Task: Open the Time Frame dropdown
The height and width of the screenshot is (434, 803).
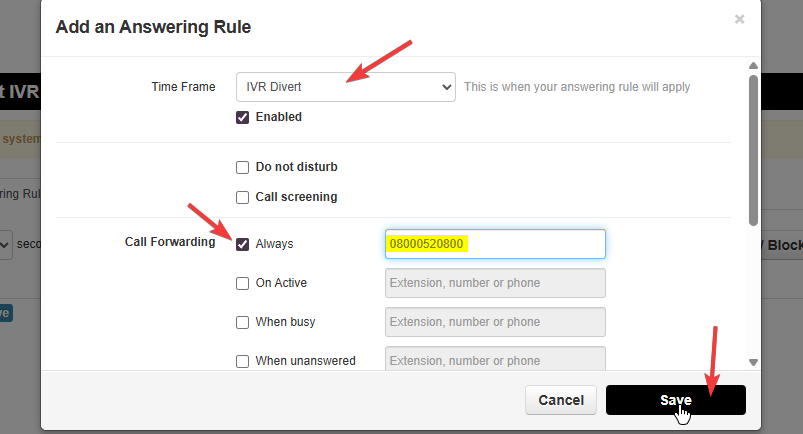Action: click(346, 87)
